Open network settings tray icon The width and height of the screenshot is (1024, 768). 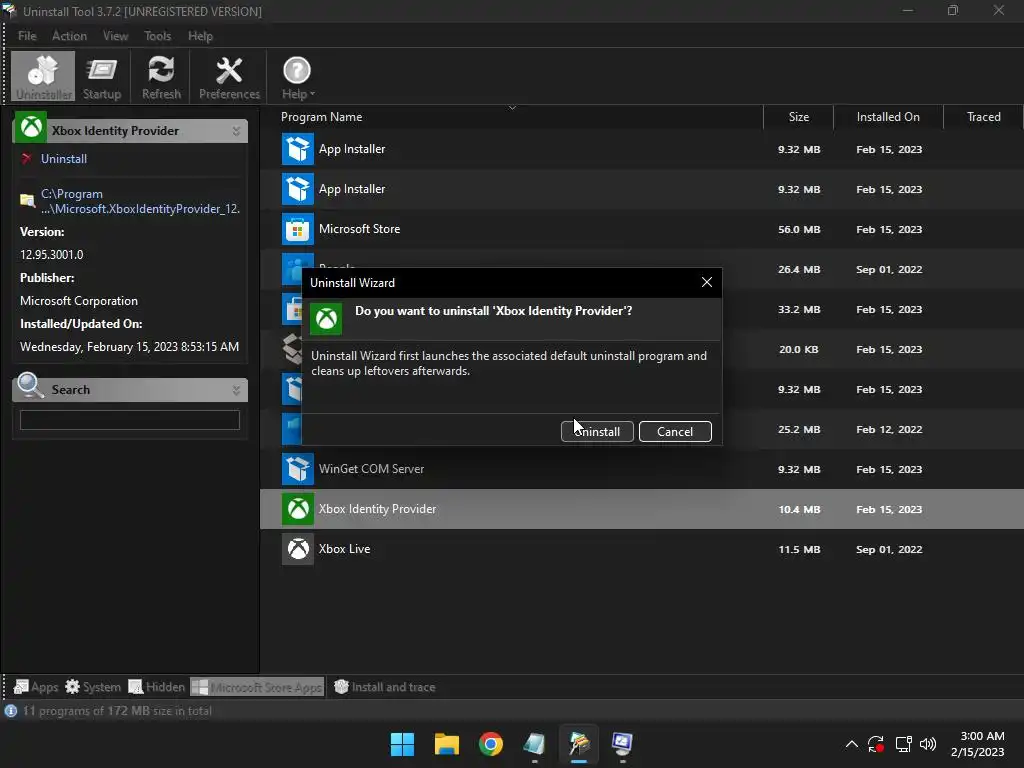pyautogui.click(x=903, y=744)
